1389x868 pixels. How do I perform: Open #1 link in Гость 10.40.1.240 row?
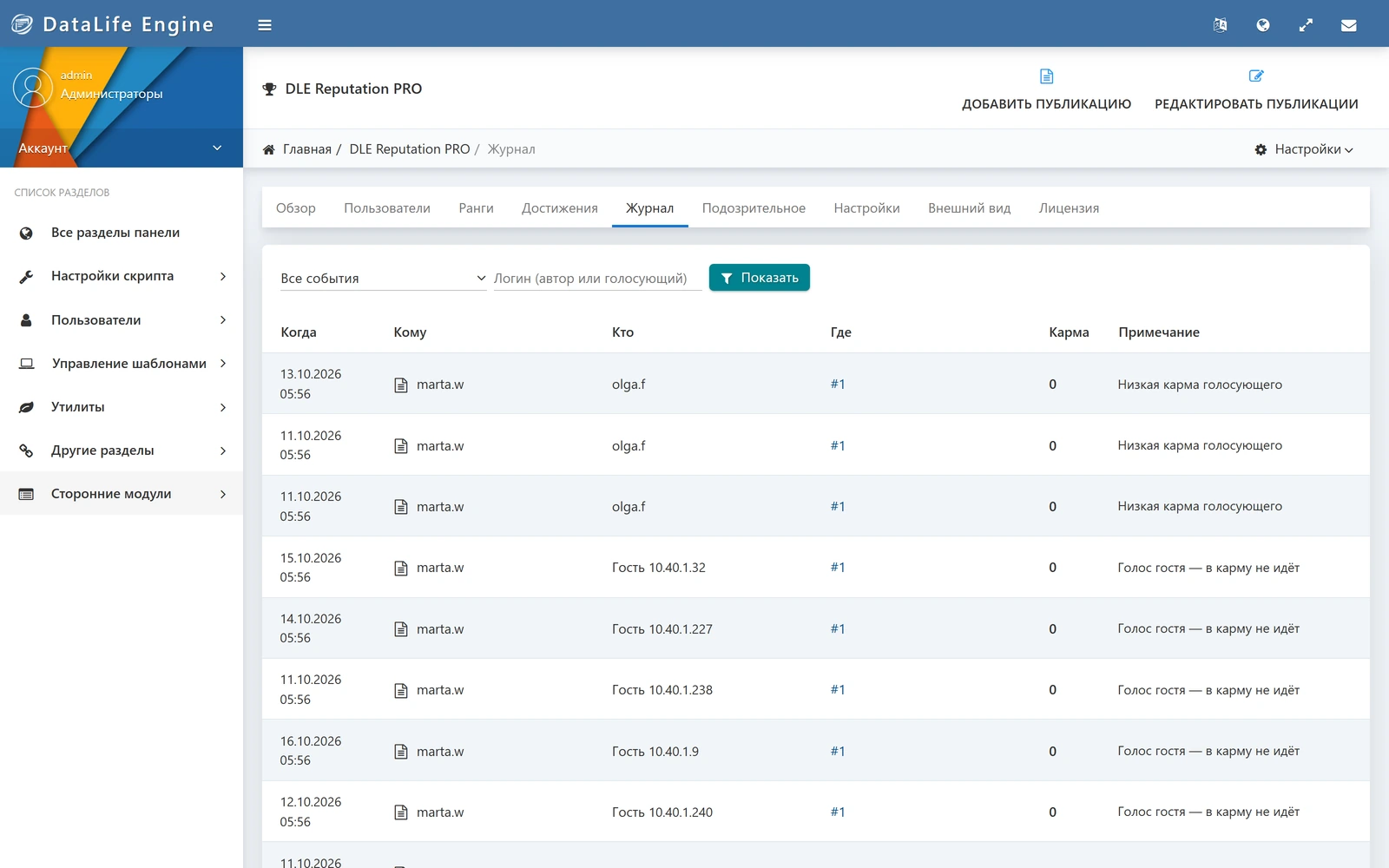pos(838,812)
